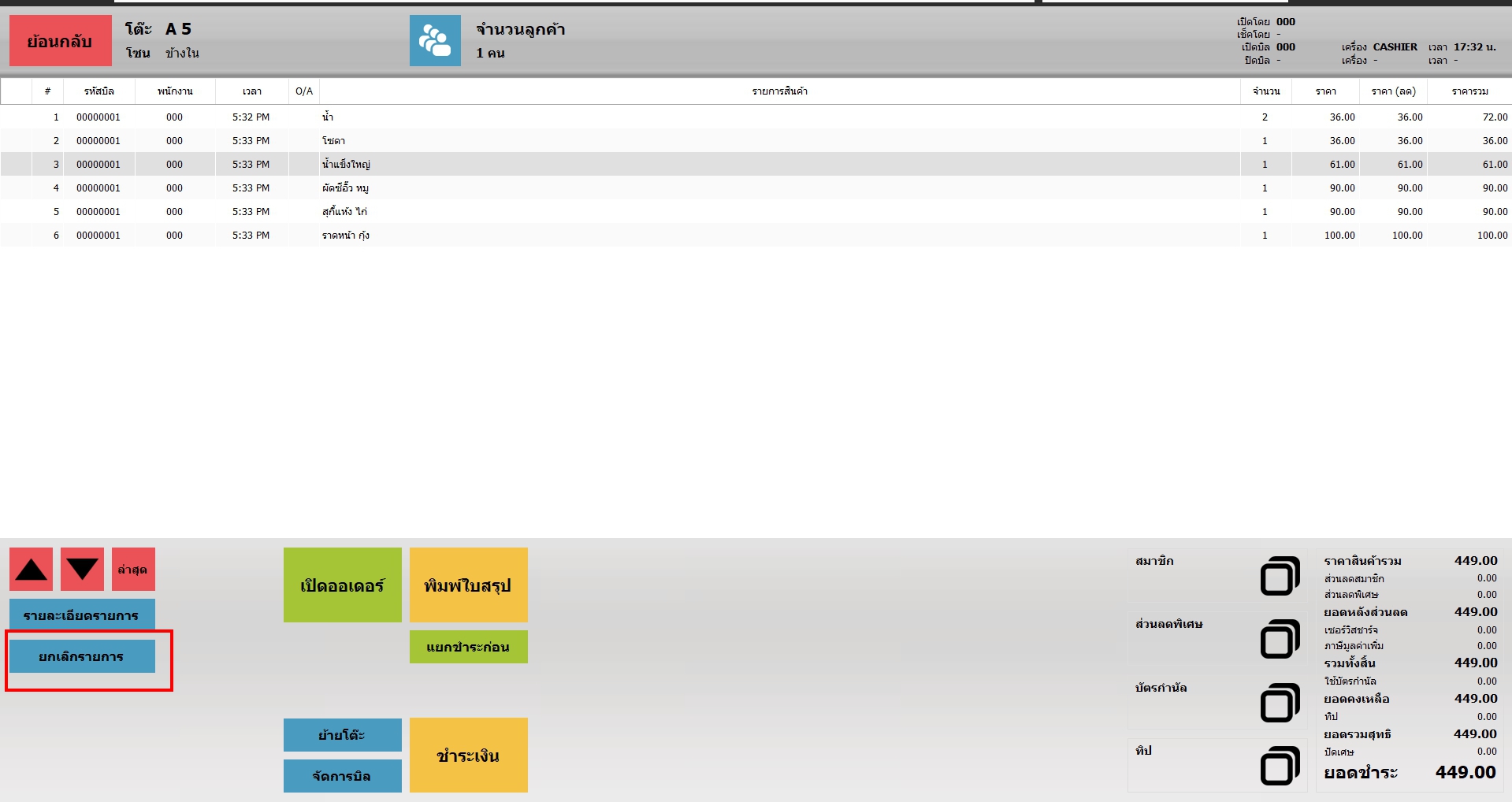Go back with the ย้อนกลับ button
The image size is (1512, 802).
(x=61, y=41)
